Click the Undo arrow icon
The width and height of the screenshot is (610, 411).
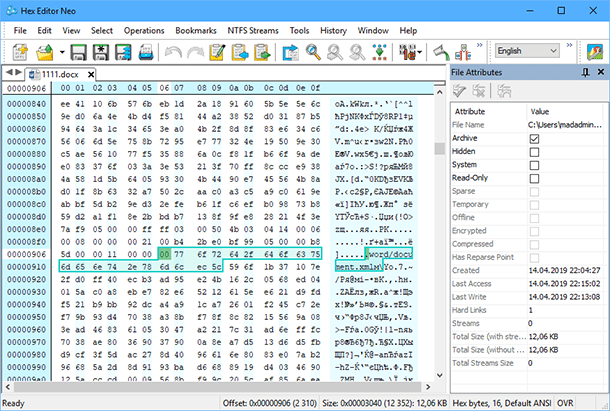tap(173, 52)
